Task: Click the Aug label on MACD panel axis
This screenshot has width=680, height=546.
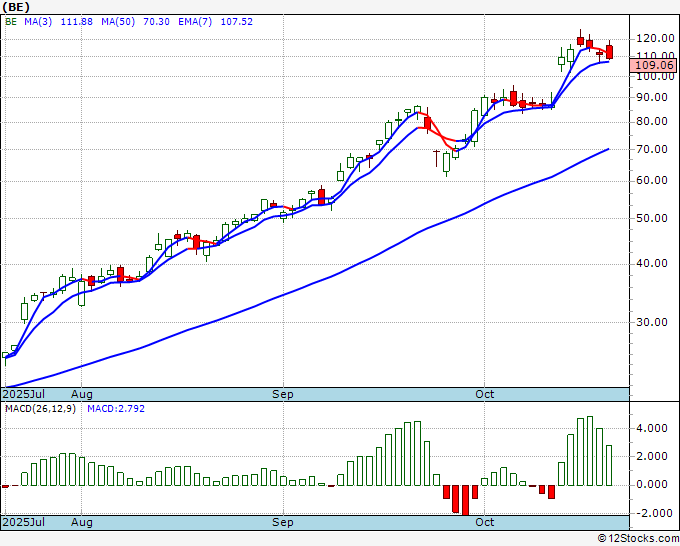Action: [82, 522]
